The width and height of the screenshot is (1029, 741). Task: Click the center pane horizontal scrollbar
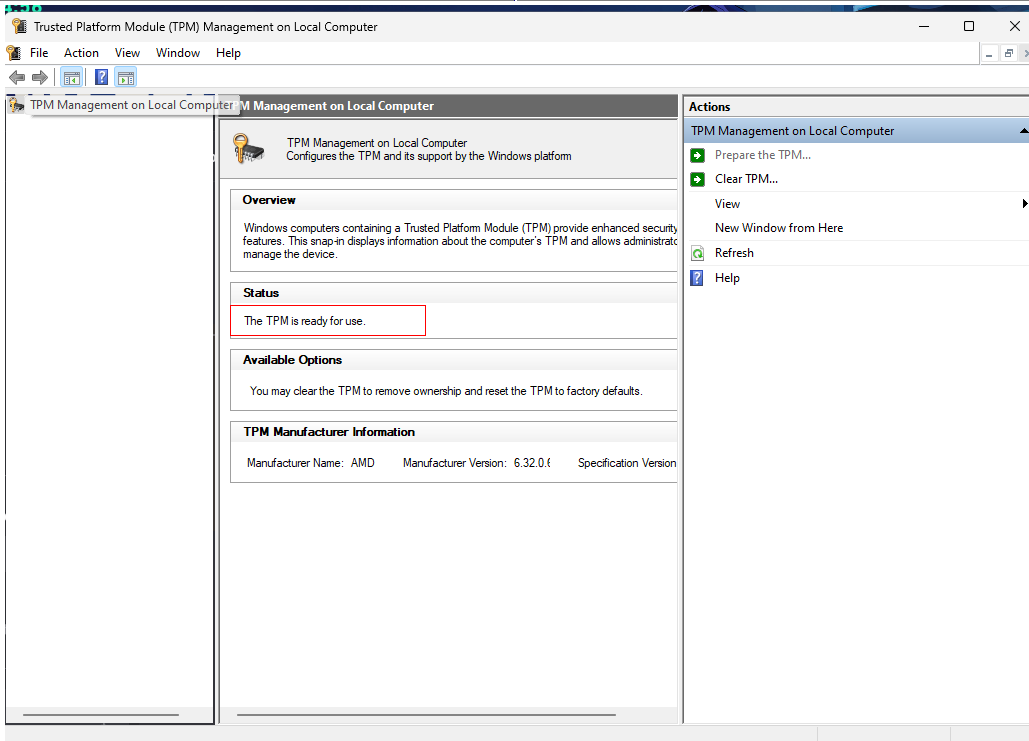tap(427, 715)
